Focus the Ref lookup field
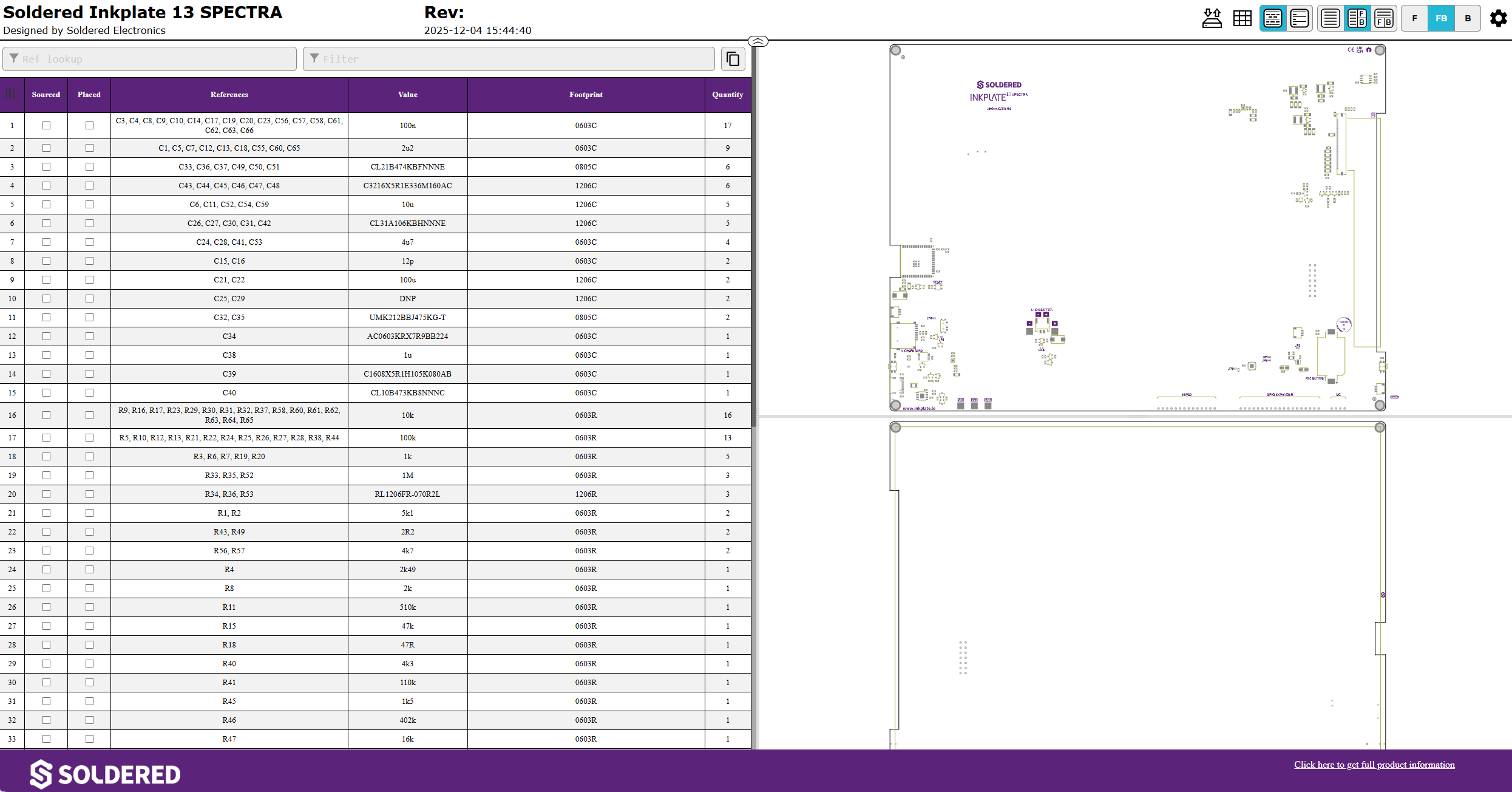This screenshot has height=792, width=1512. [x=149, y=59]
